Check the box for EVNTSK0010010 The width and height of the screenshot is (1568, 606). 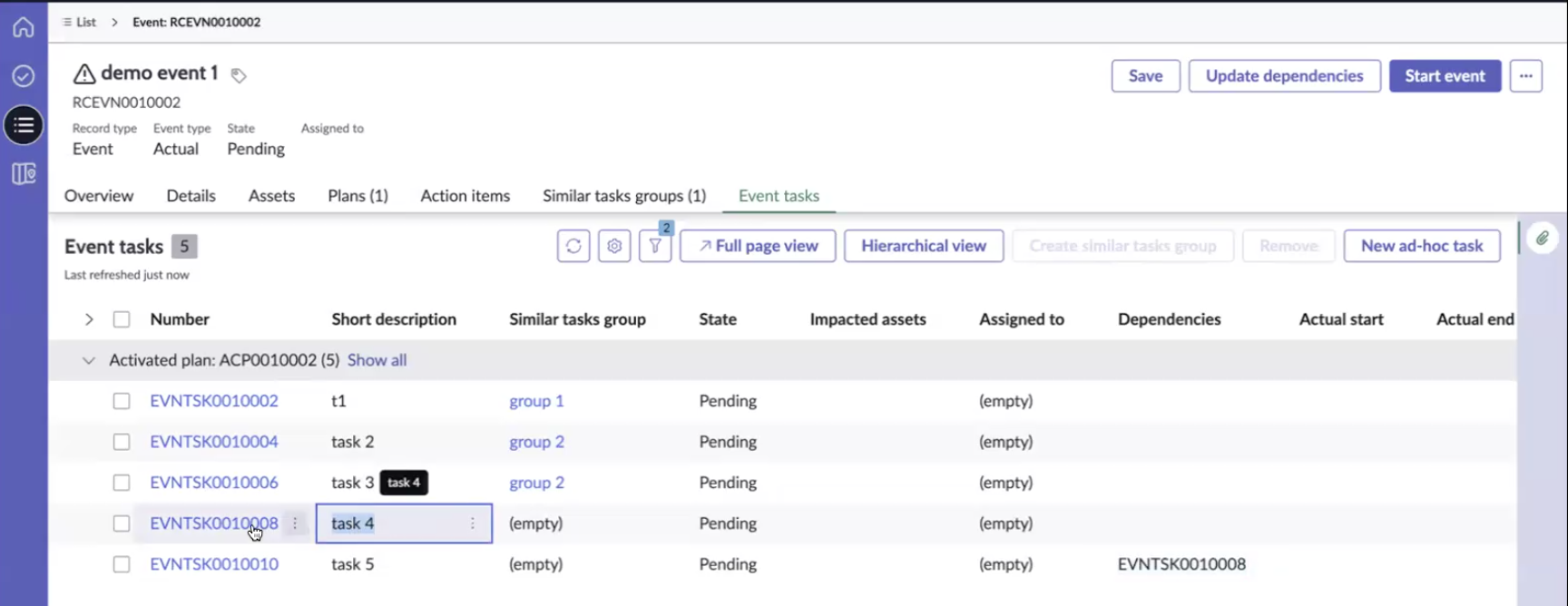pyautogui.click(x=122, y=564)
